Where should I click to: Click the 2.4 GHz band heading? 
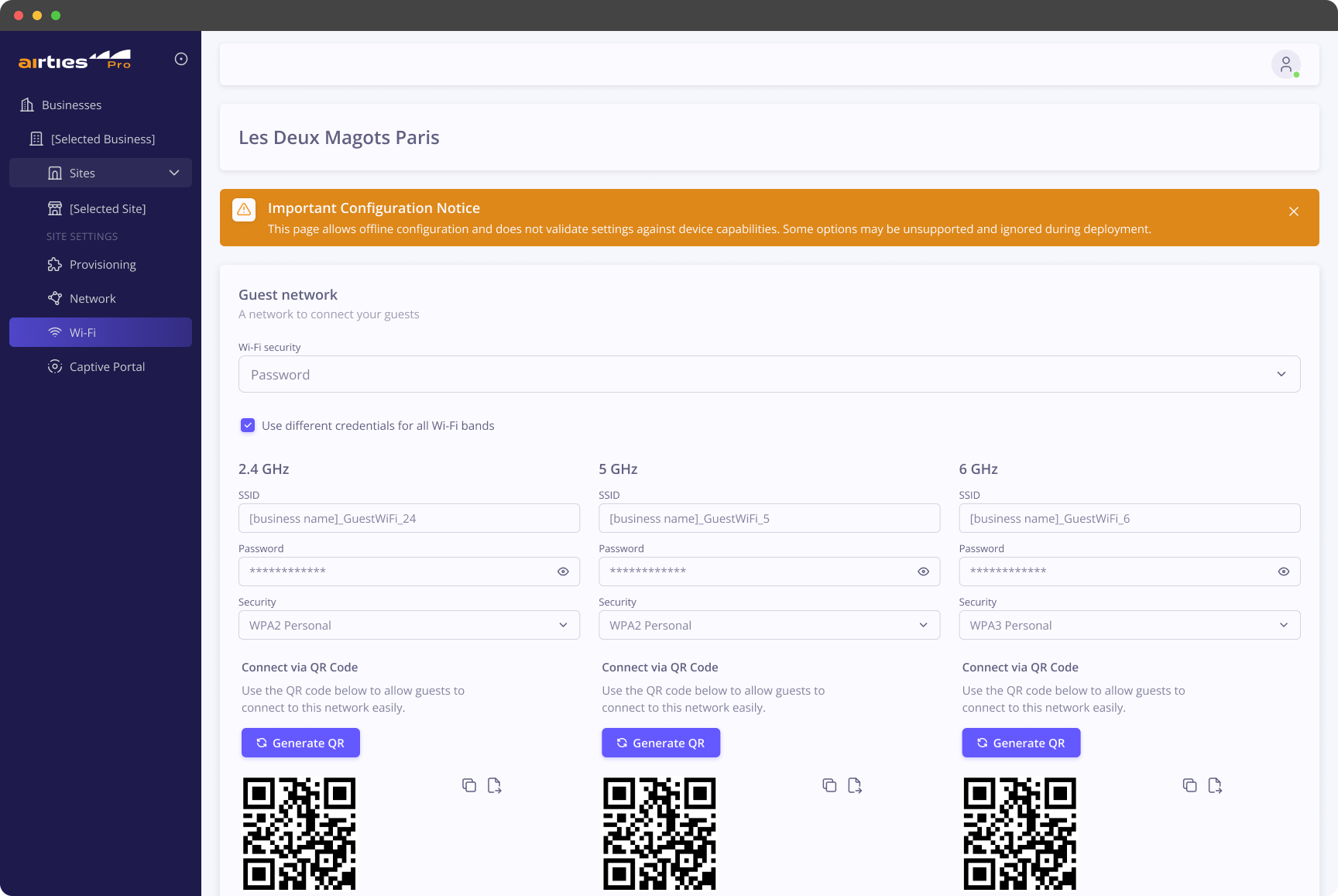(264, 469)
